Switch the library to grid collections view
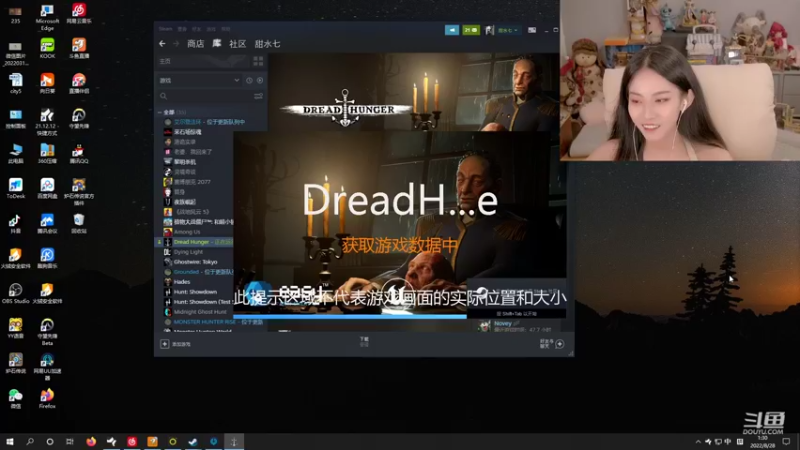The height and width of the screenshot is (450, 800). coord(258,61)
